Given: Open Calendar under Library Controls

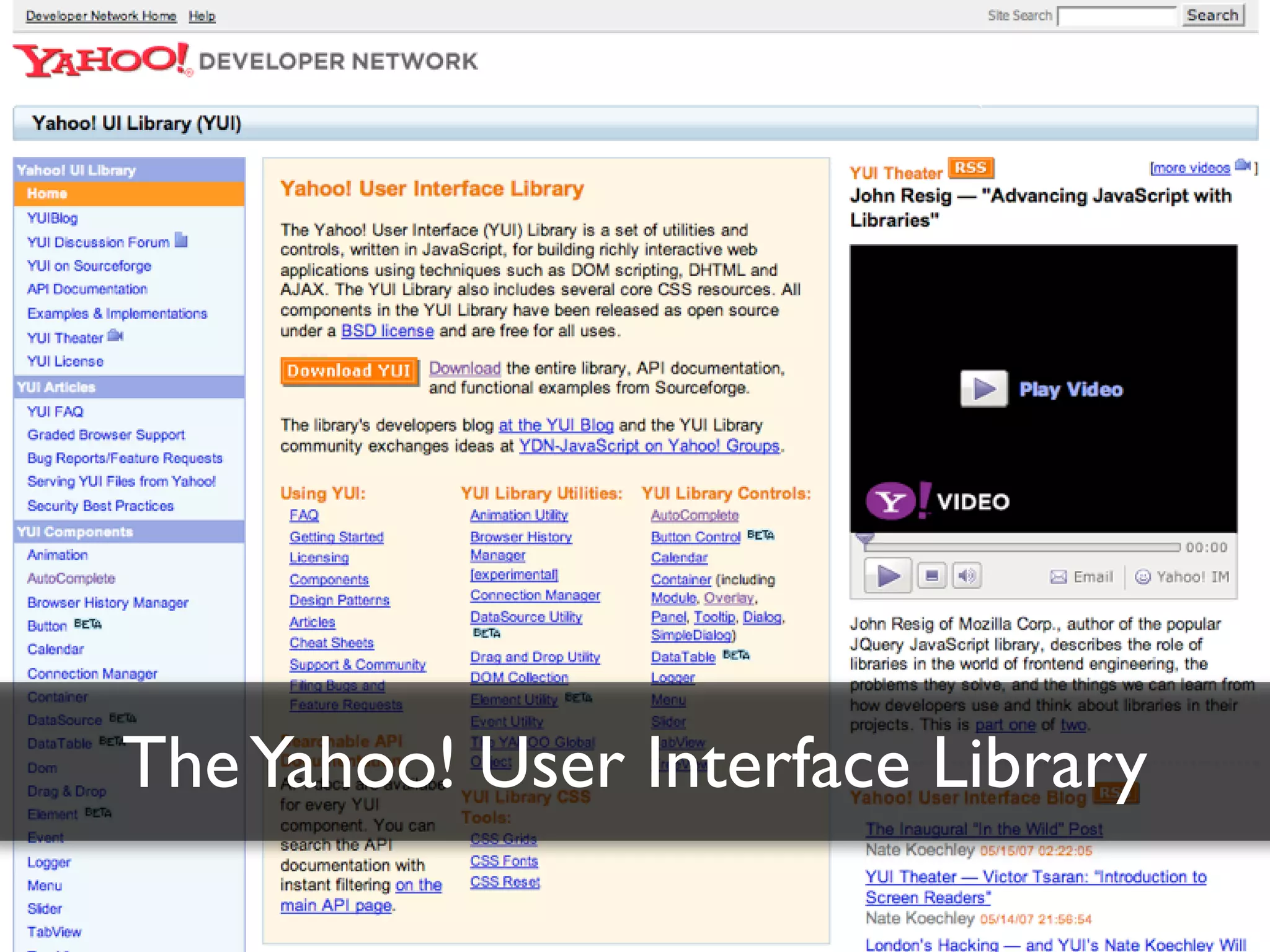Looking at the screenshot, I should (x=679, y=558).
